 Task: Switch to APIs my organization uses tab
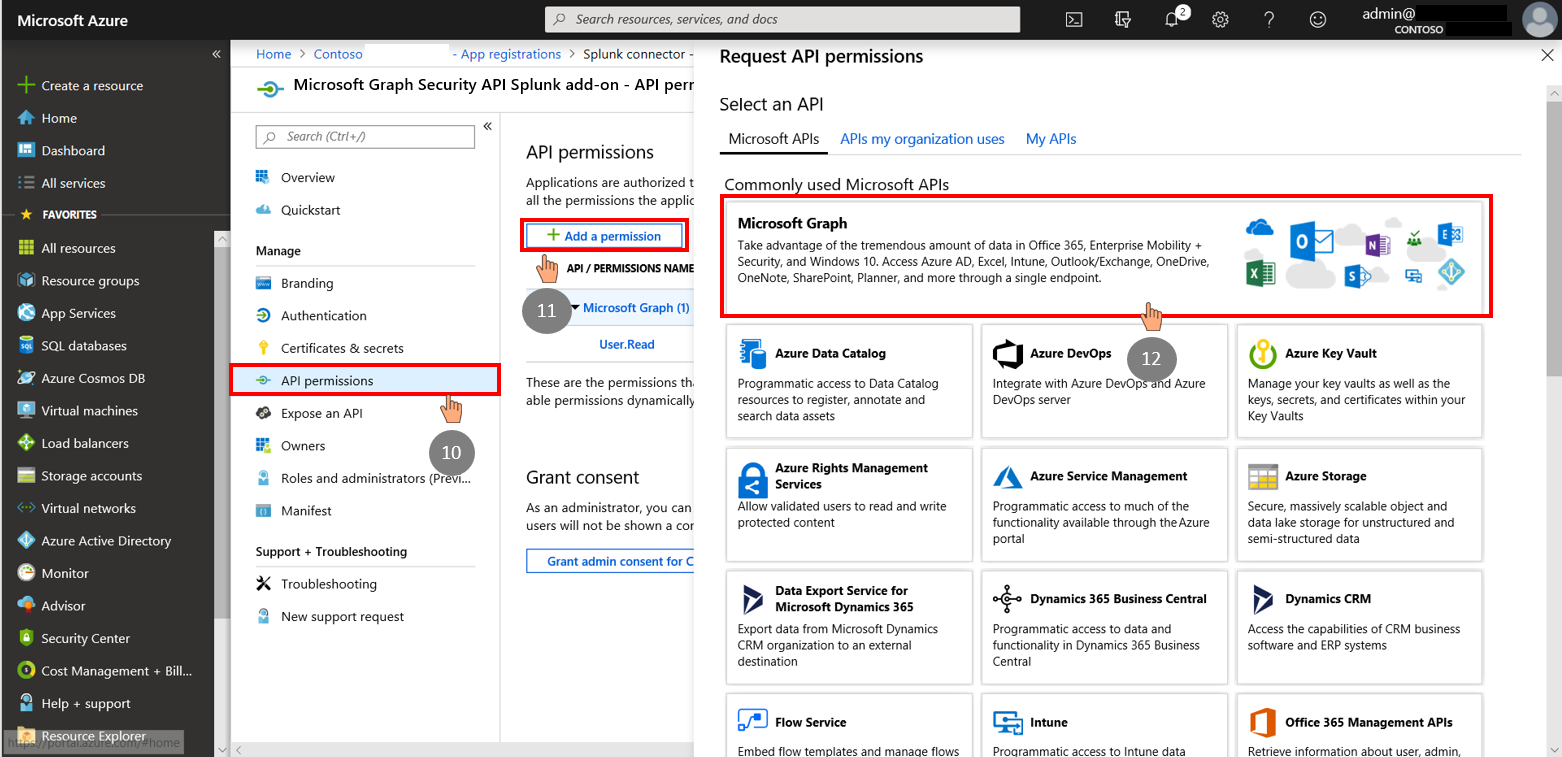[922, 139]
